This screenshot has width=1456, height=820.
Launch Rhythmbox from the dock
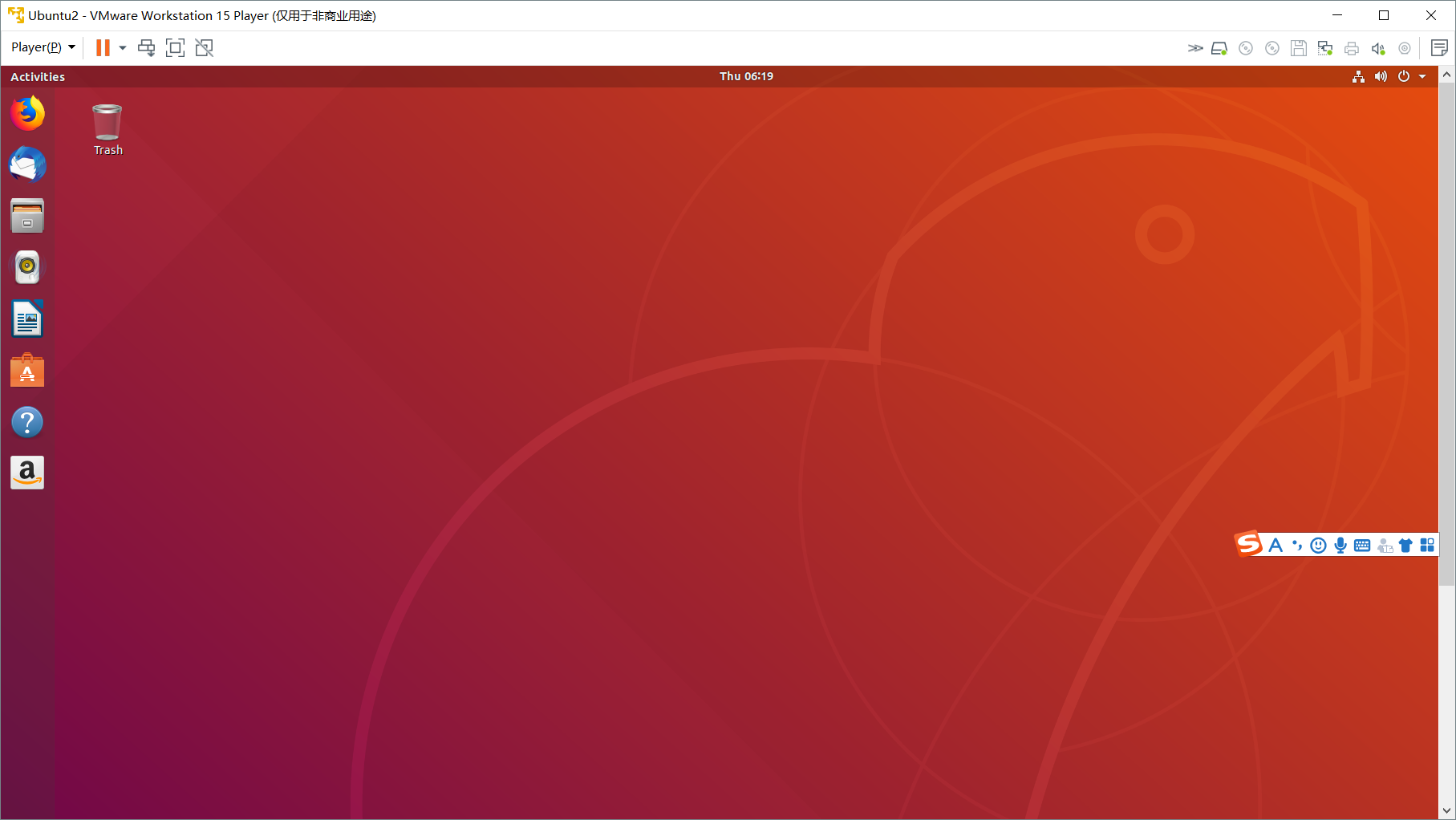coord(27,267)
